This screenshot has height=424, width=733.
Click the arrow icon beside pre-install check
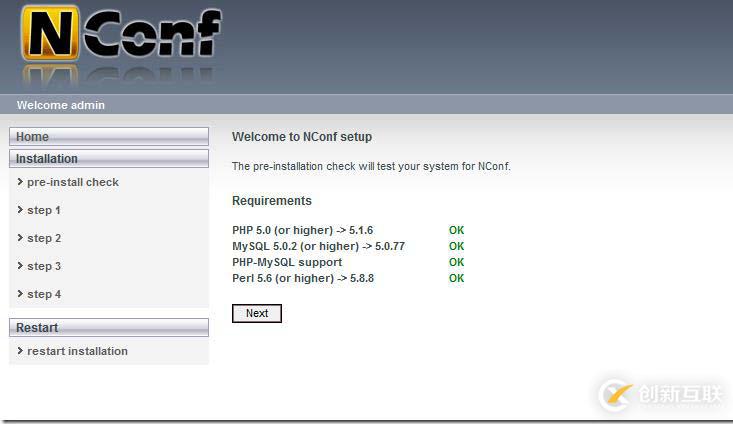click(20, 181)
